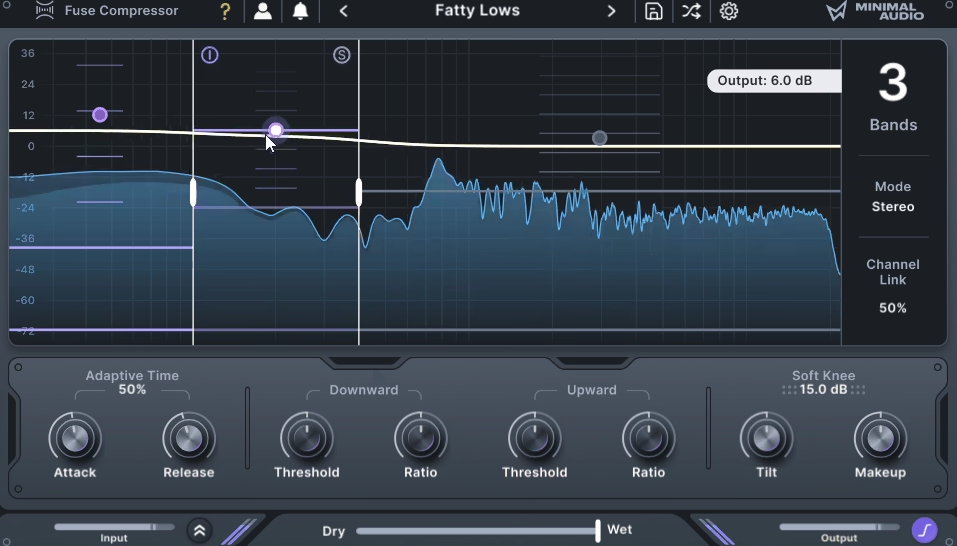The width and height of the screenshot is (957, 546).
Task: Open settings gear icon
Action: 729,11
